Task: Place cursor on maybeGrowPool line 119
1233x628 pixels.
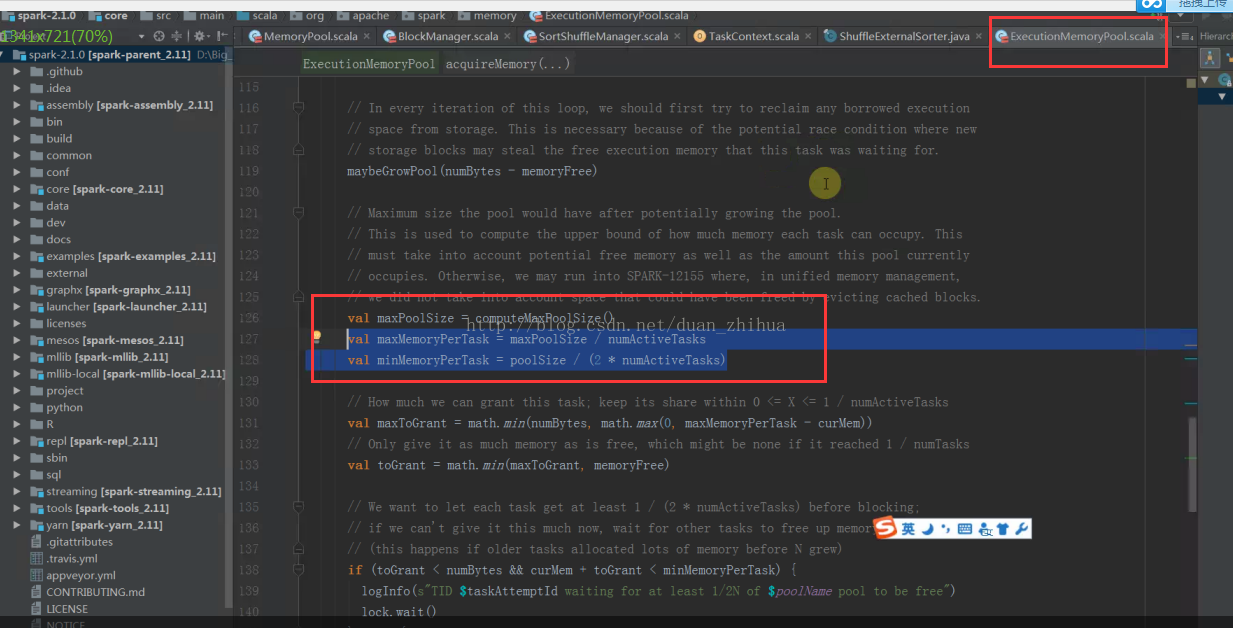Action: pyautogui.click(x=472, y=171)
